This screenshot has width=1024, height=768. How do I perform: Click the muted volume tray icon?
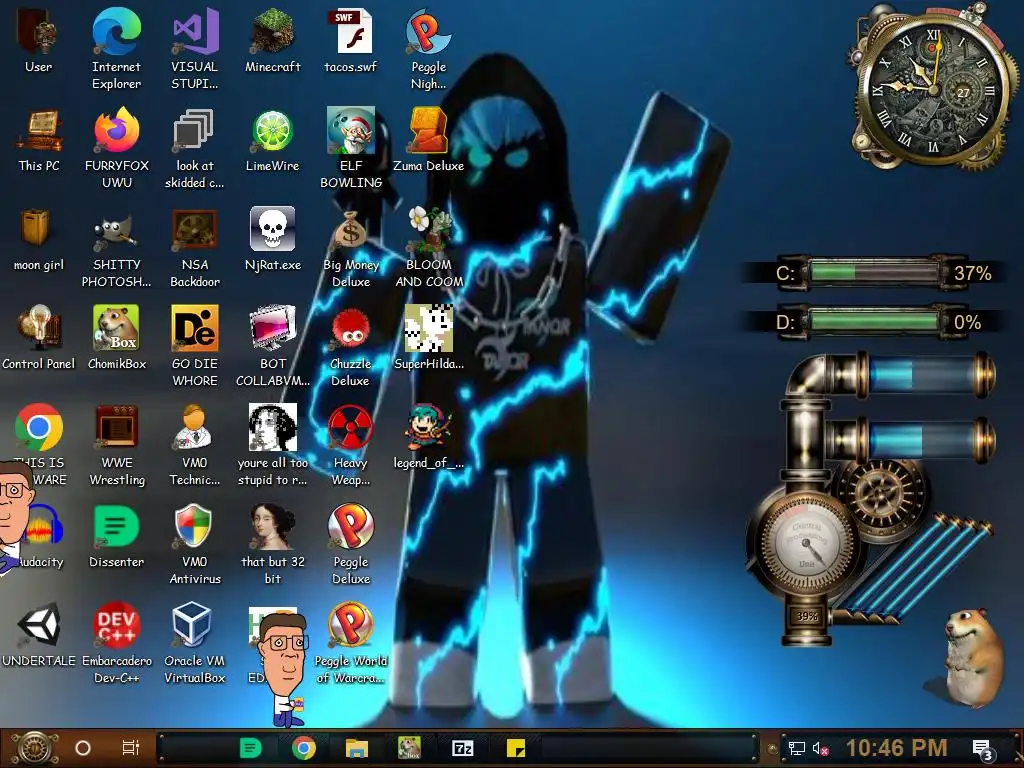[821, 749]
